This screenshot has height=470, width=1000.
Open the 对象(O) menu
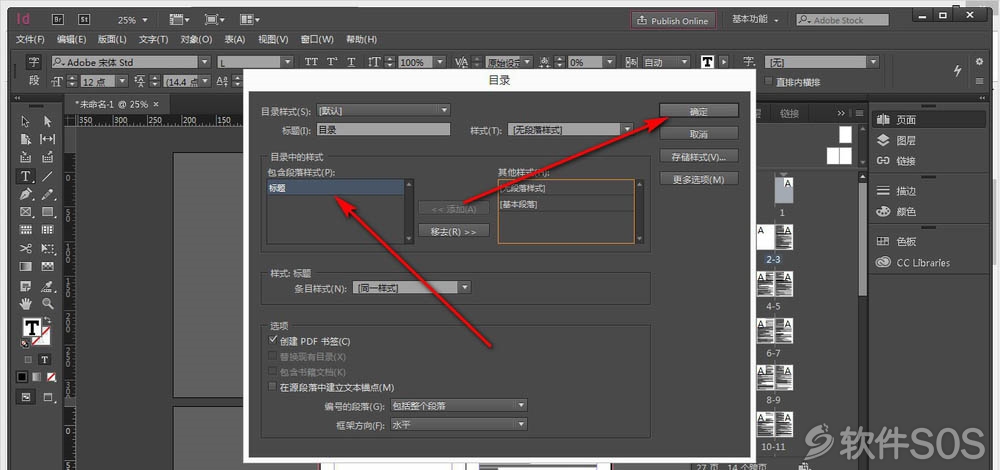196,40
